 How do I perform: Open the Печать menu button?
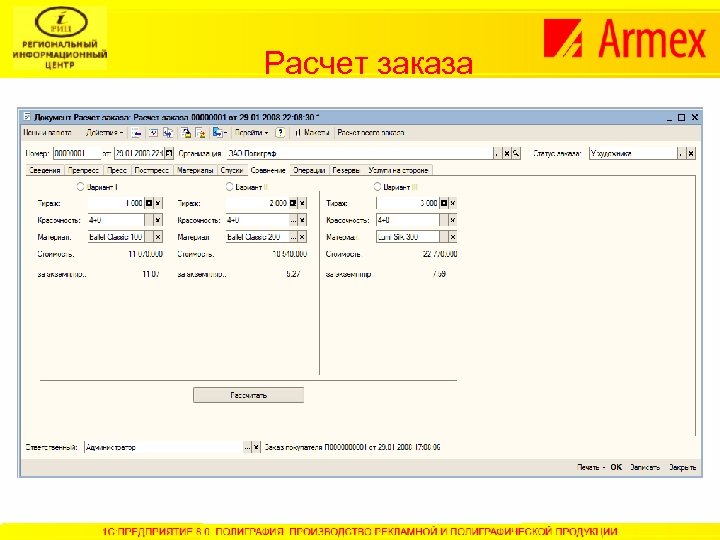[x=591, y=467]
